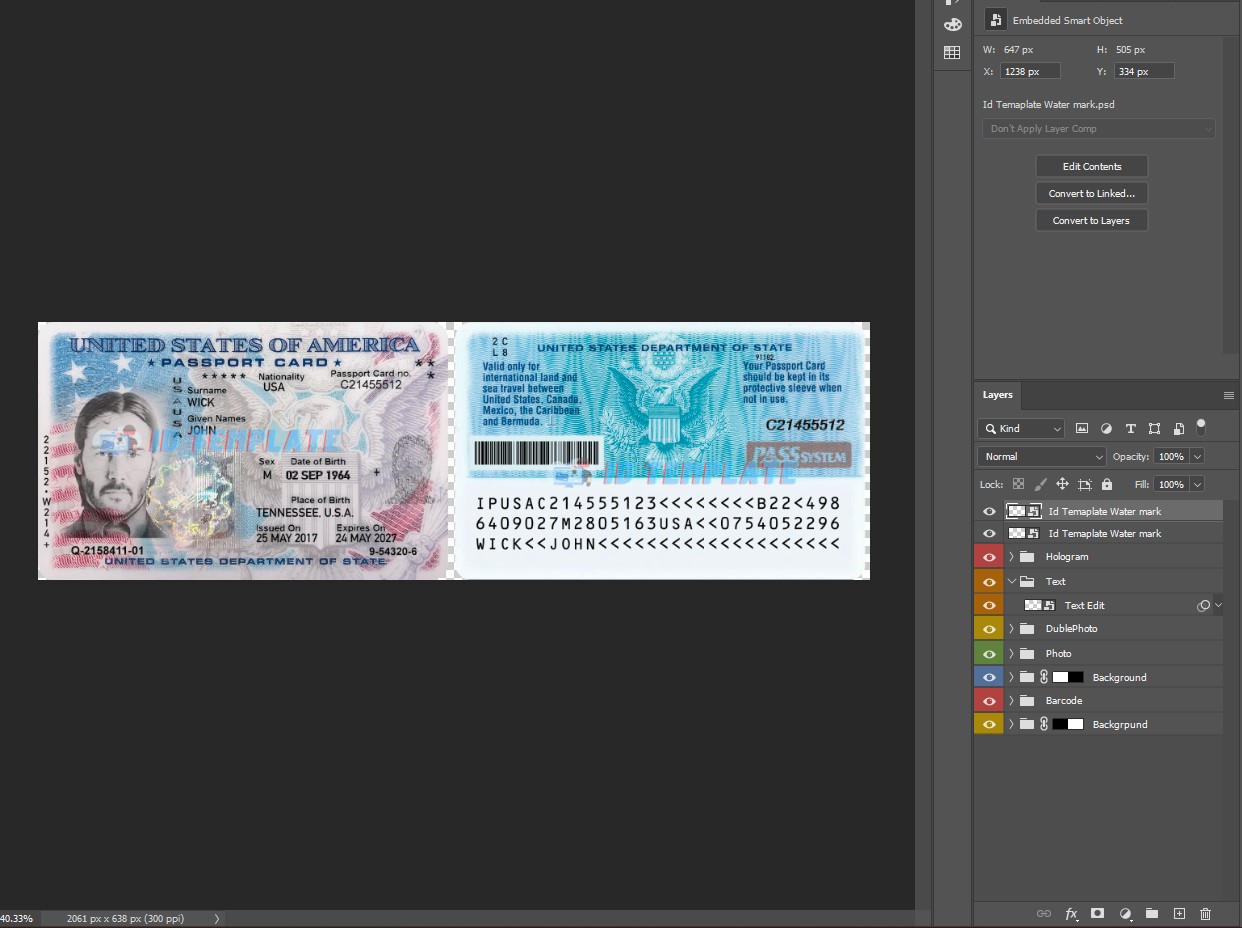Click the mask link icon on the Background group

(1044, 677)
